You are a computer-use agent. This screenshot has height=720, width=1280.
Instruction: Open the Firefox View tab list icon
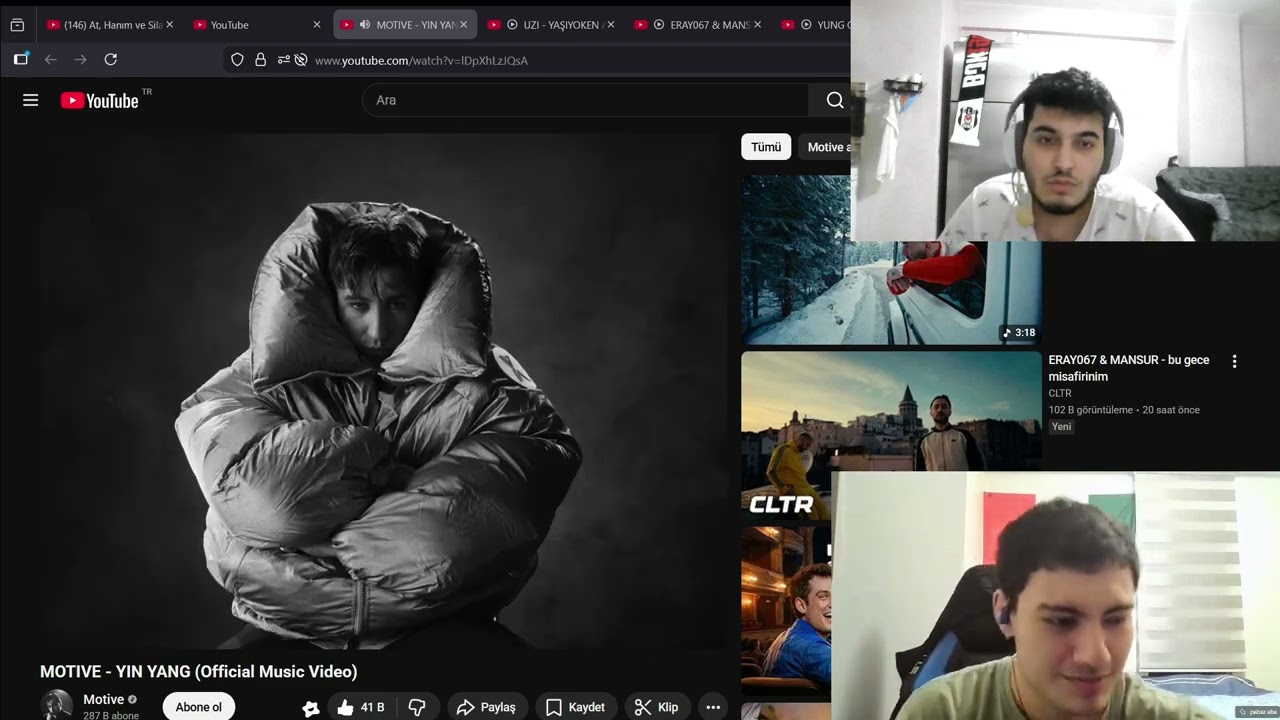coord(17,25)
